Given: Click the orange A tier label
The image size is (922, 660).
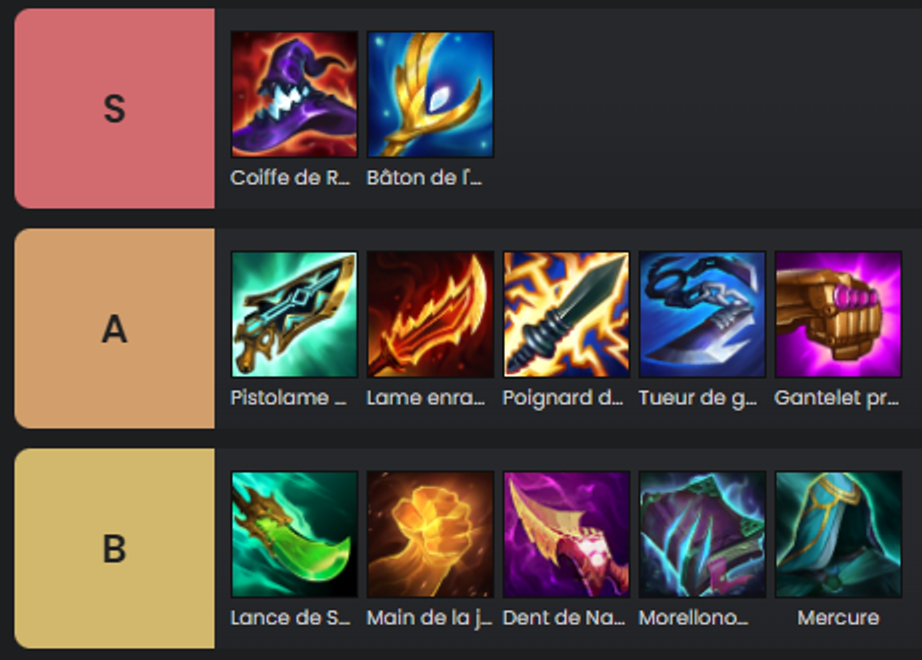Looking at the screenshot, I should pos(115,328).
